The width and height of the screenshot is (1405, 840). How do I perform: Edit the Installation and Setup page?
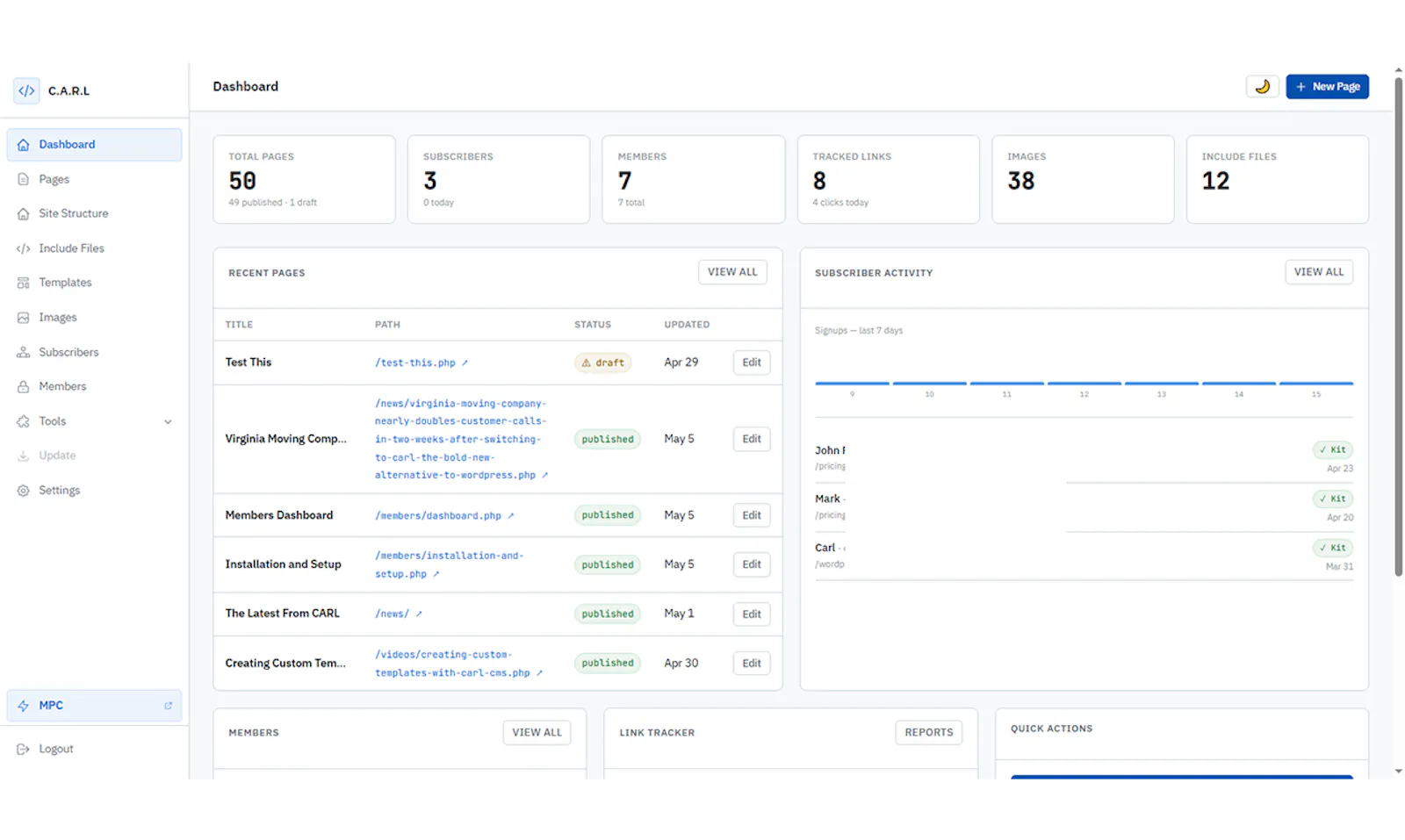[752, 564]
